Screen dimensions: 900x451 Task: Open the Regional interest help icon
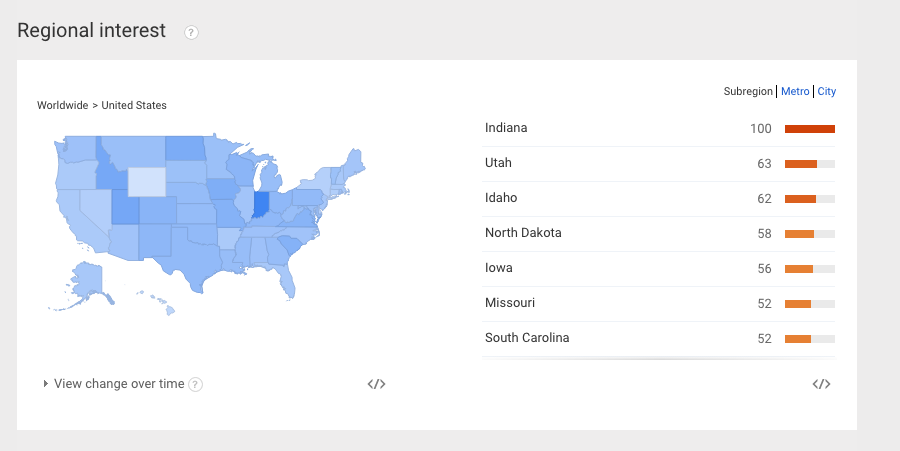pyautogui.click(x=191, y=33)
